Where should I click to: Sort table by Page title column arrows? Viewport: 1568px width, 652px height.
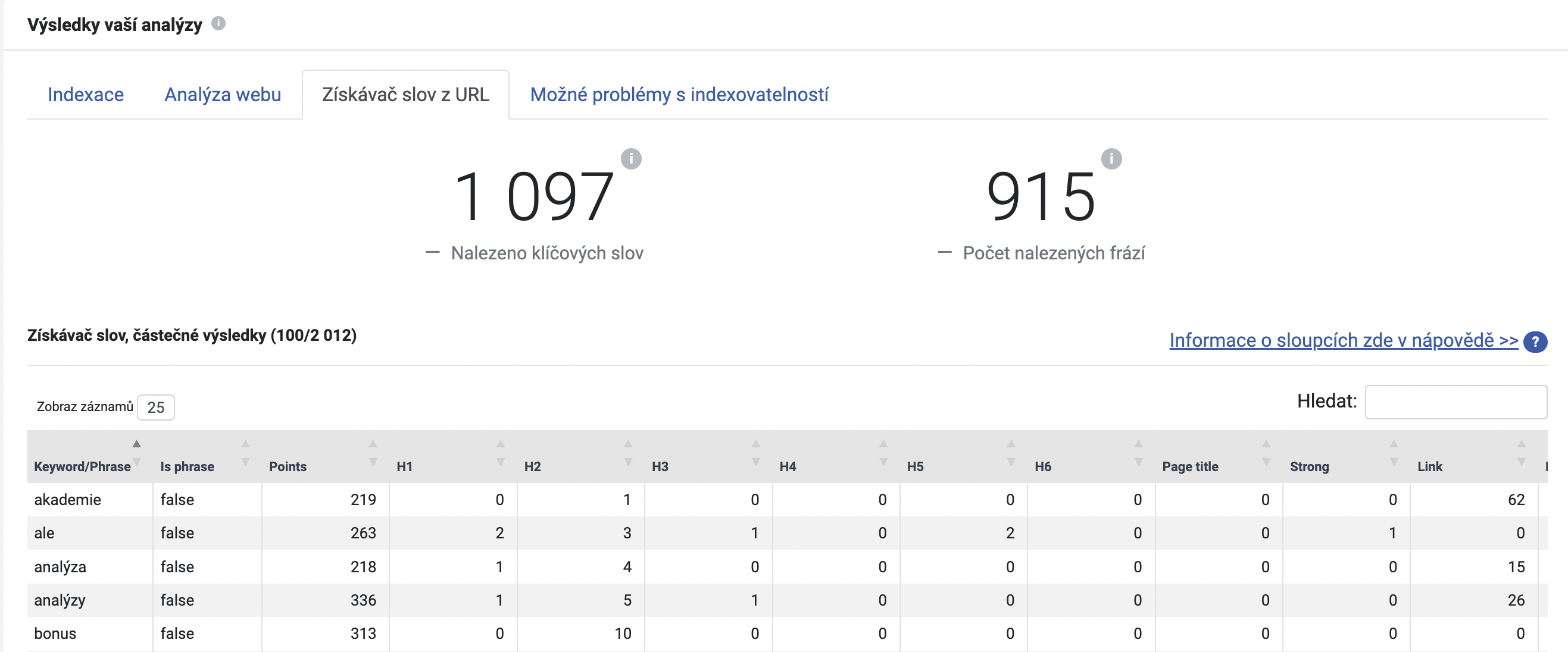coord(1266,453)
